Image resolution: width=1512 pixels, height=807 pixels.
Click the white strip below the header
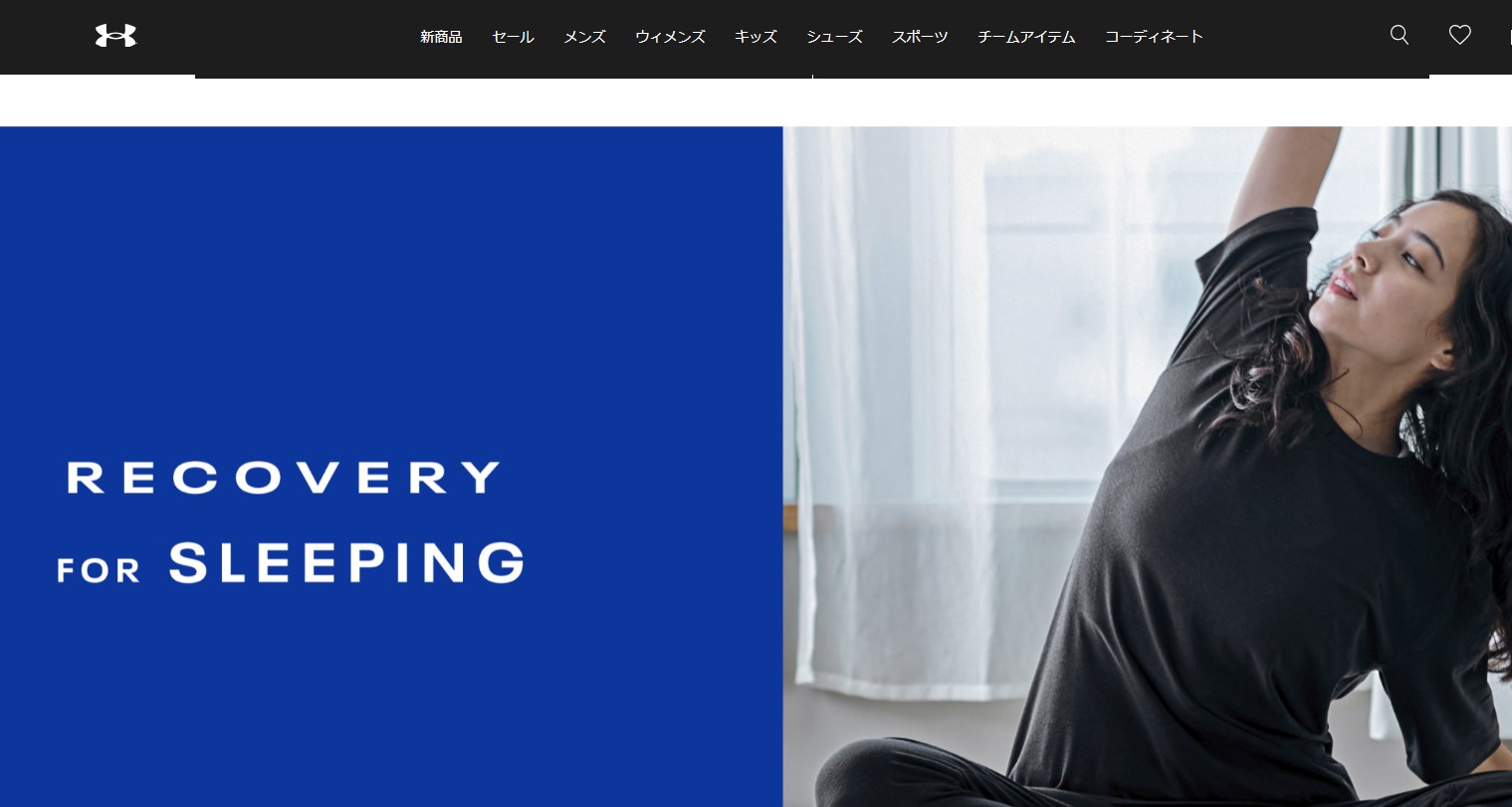click(x=756, y=102)
